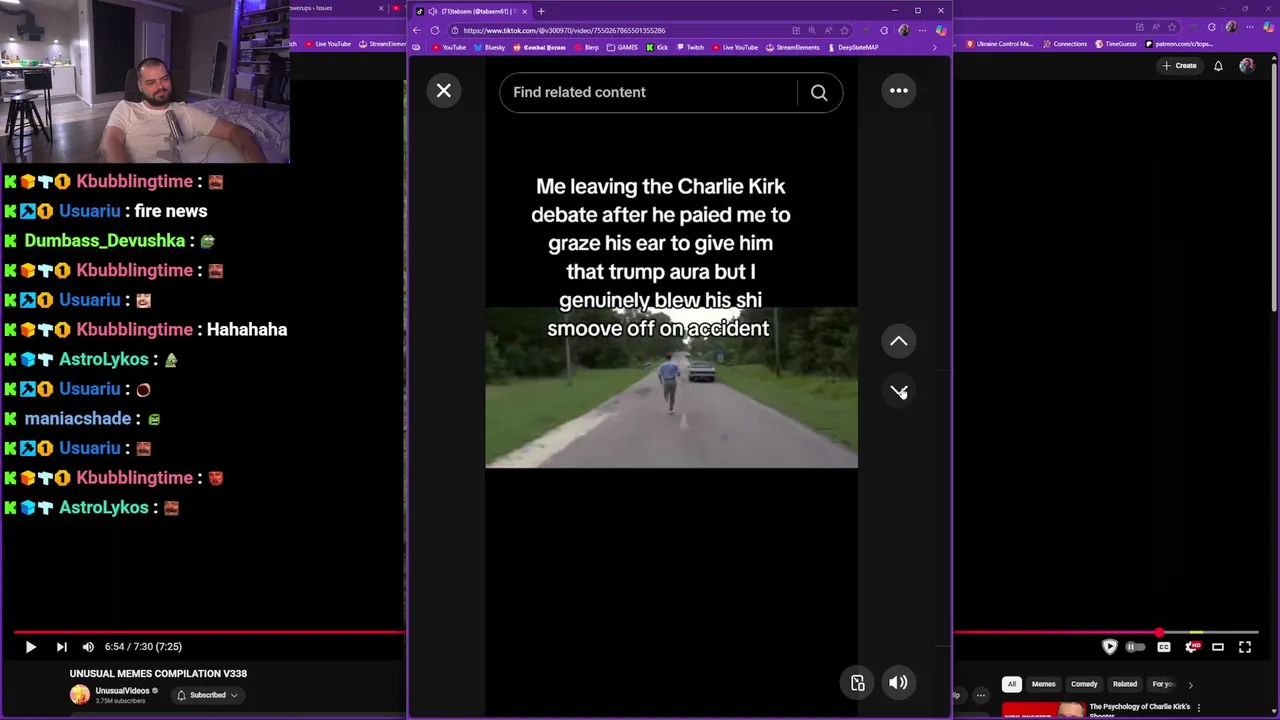
Task: Show more filter chips with right arrow
Action: point(1190,685)
